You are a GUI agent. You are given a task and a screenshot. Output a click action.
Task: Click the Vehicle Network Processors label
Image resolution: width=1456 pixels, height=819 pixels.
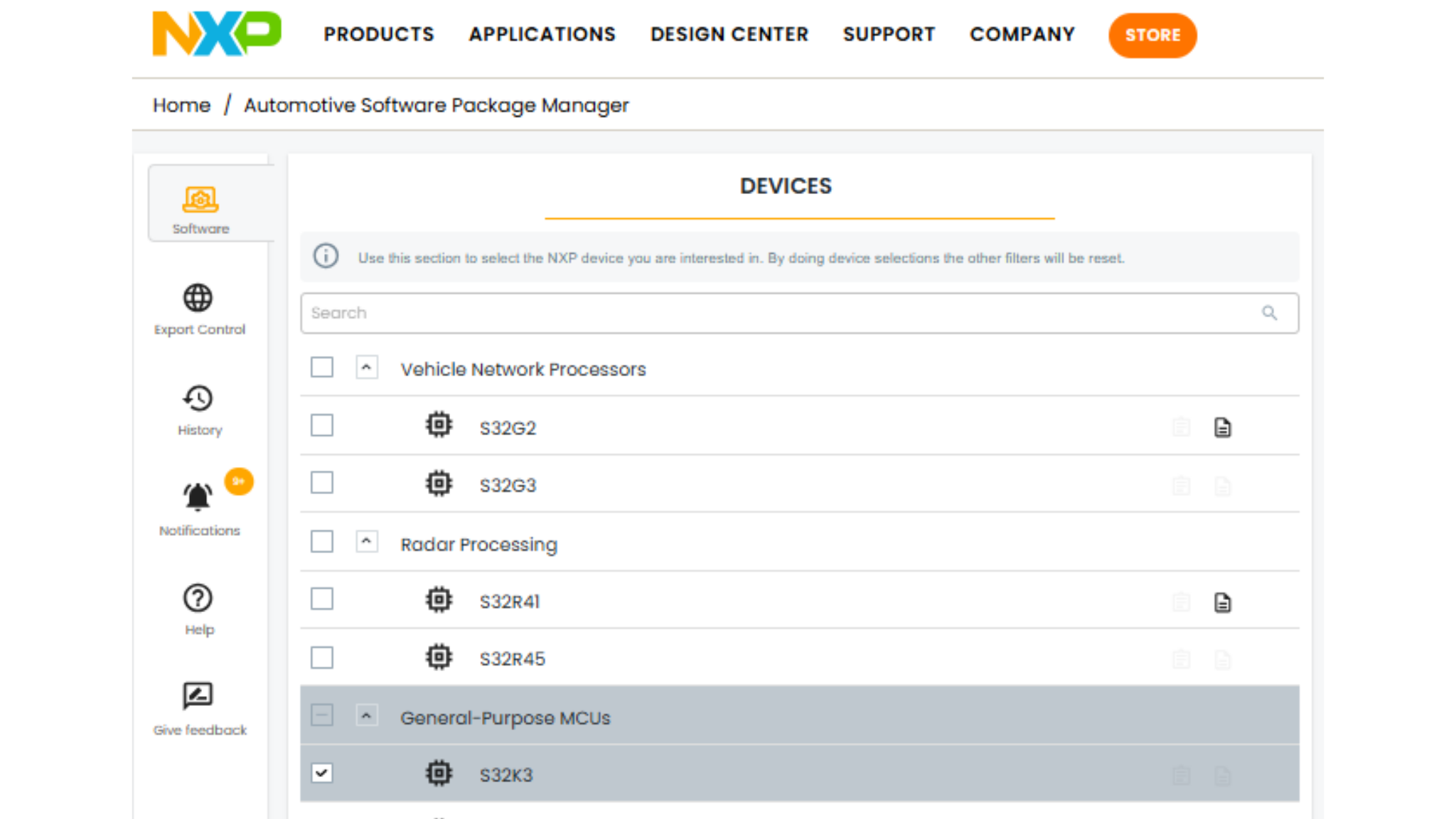(523, 369)
